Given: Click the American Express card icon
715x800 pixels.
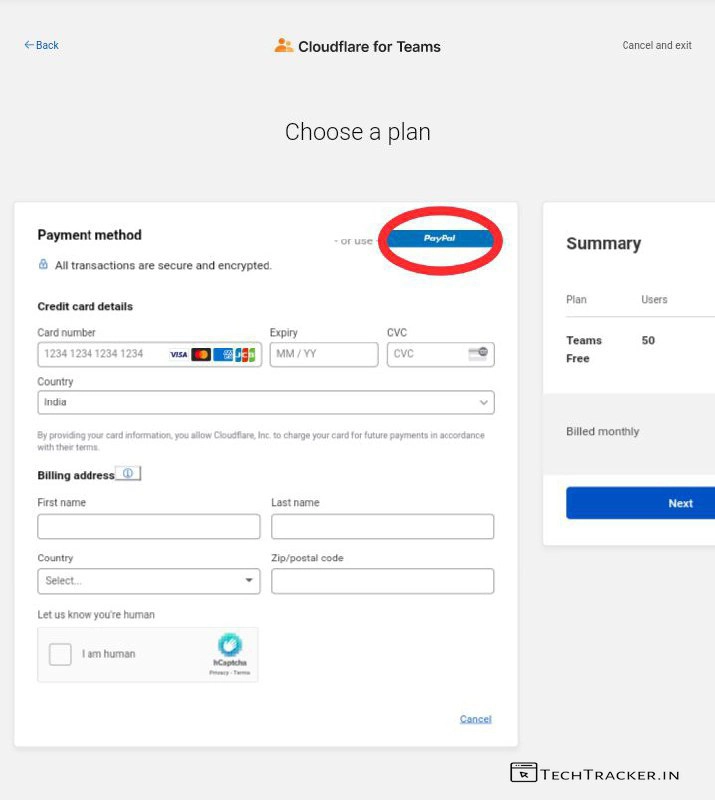Looking at the screenshot, I should pos(223,354).
